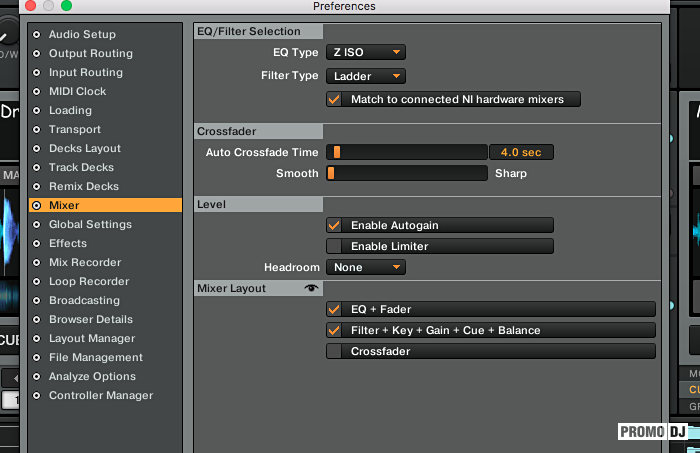Go to the Mix Recorder settings

85,263
